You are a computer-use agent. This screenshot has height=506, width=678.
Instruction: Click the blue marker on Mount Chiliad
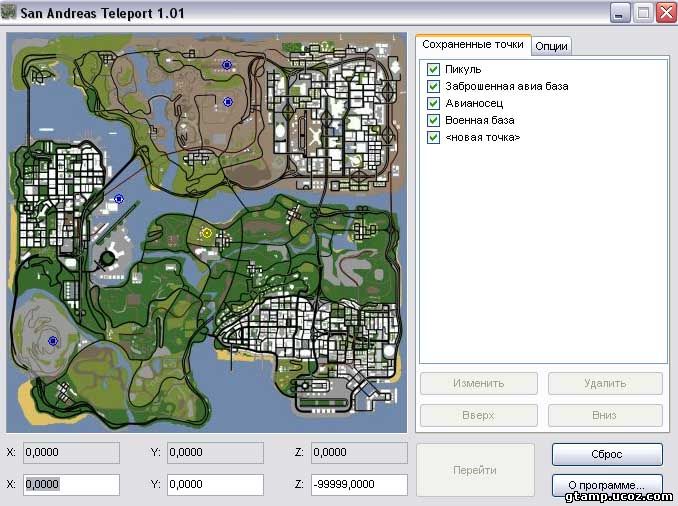(53, 341)
